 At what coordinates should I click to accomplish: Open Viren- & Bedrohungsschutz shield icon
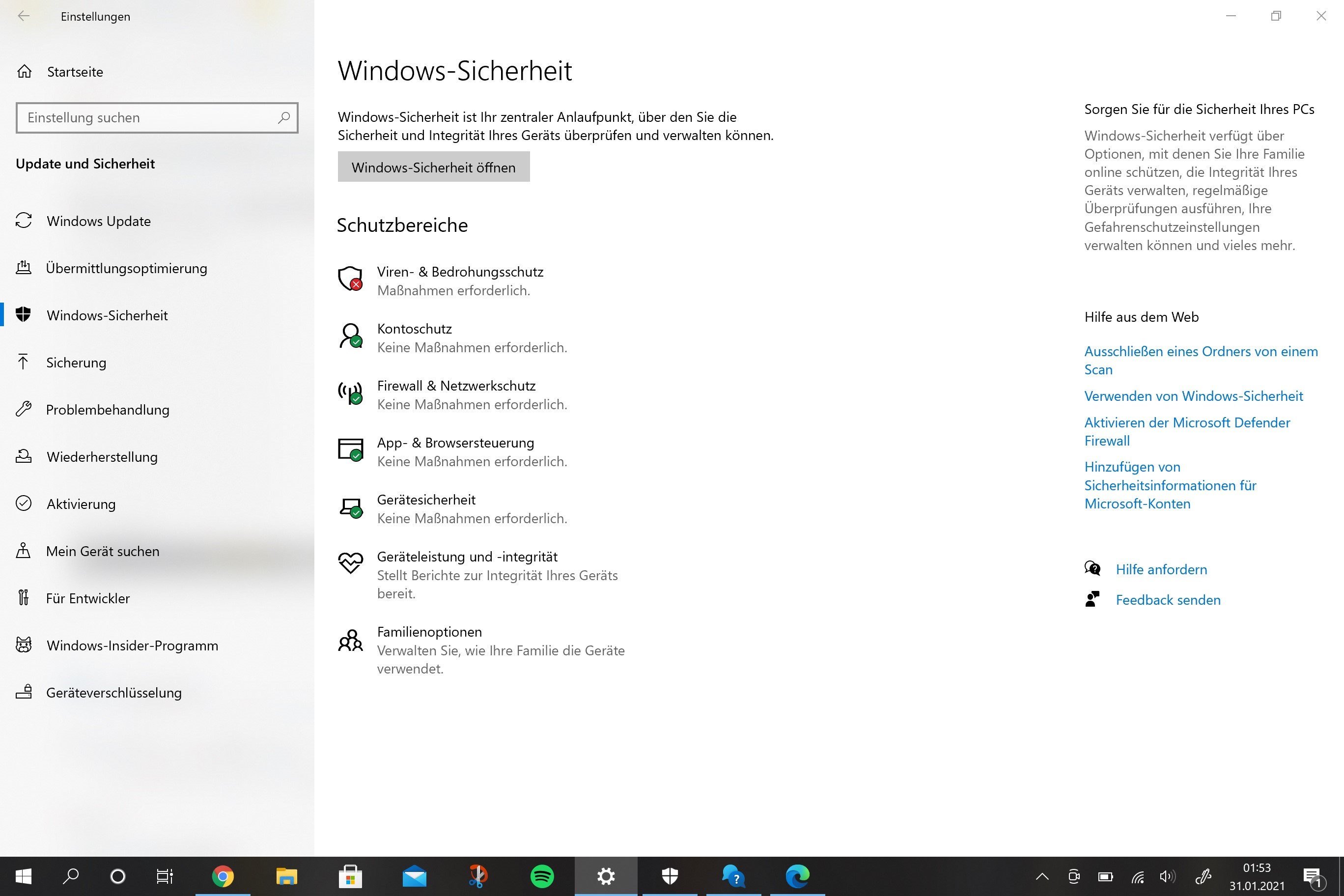tap(350, 279)
